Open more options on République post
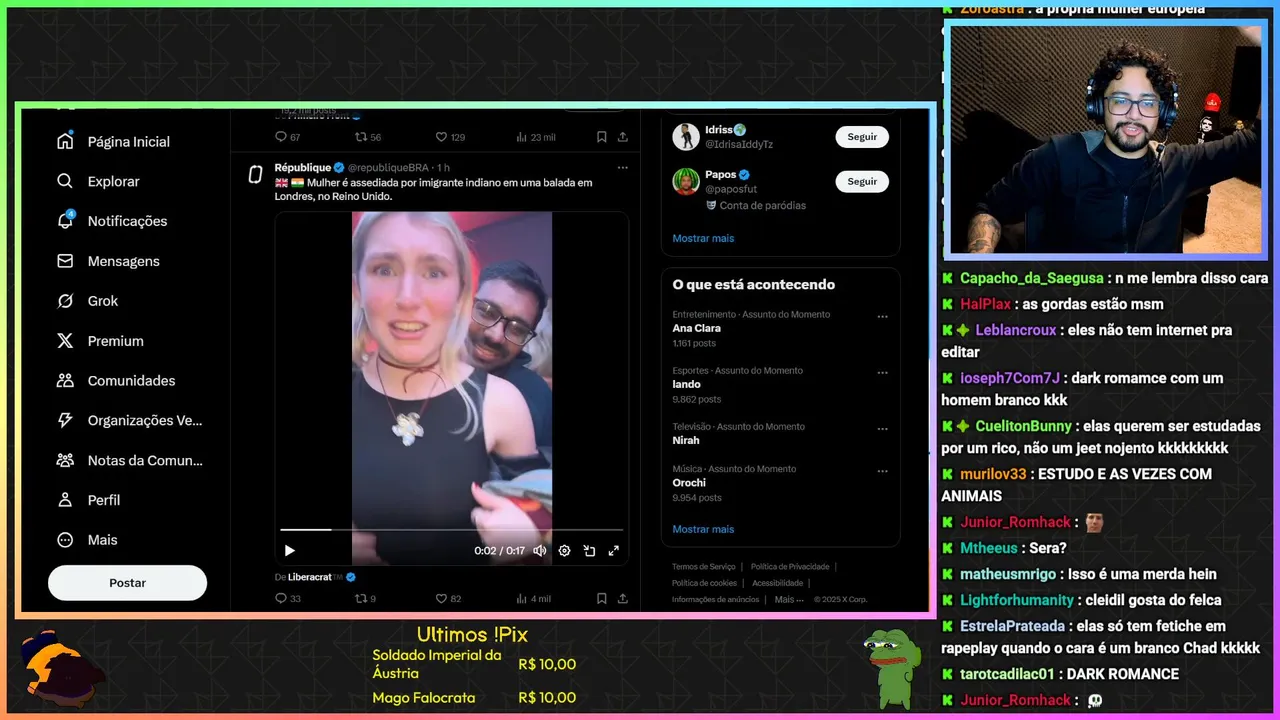The image size is (1280, 720). coord(622,167)
